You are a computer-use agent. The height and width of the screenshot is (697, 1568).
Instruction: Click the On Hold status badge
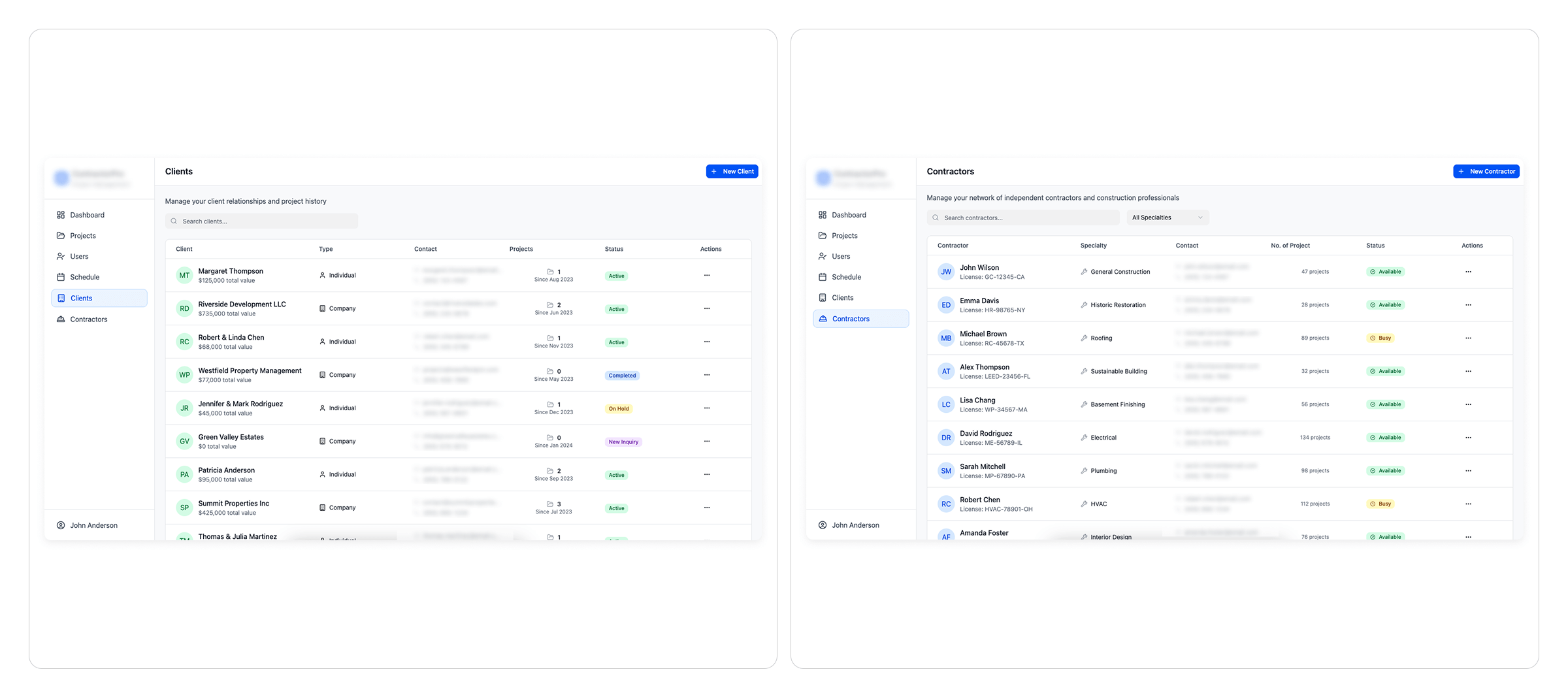pyautogui.click(x=618, y=409)
